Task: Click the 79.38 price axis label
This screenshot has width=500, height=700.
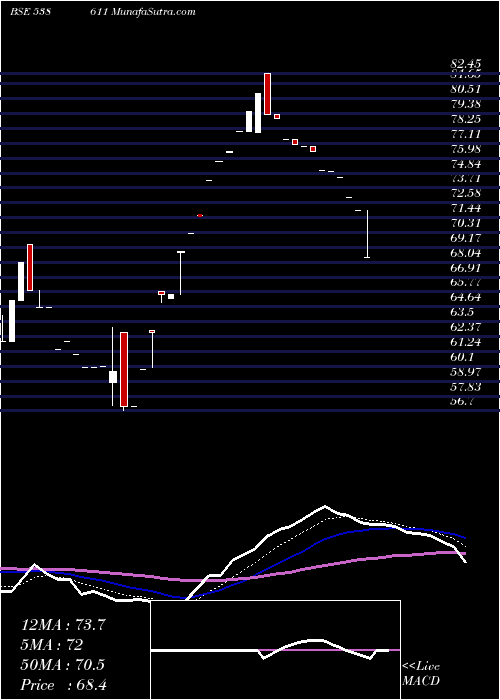Action: (466, 104)
